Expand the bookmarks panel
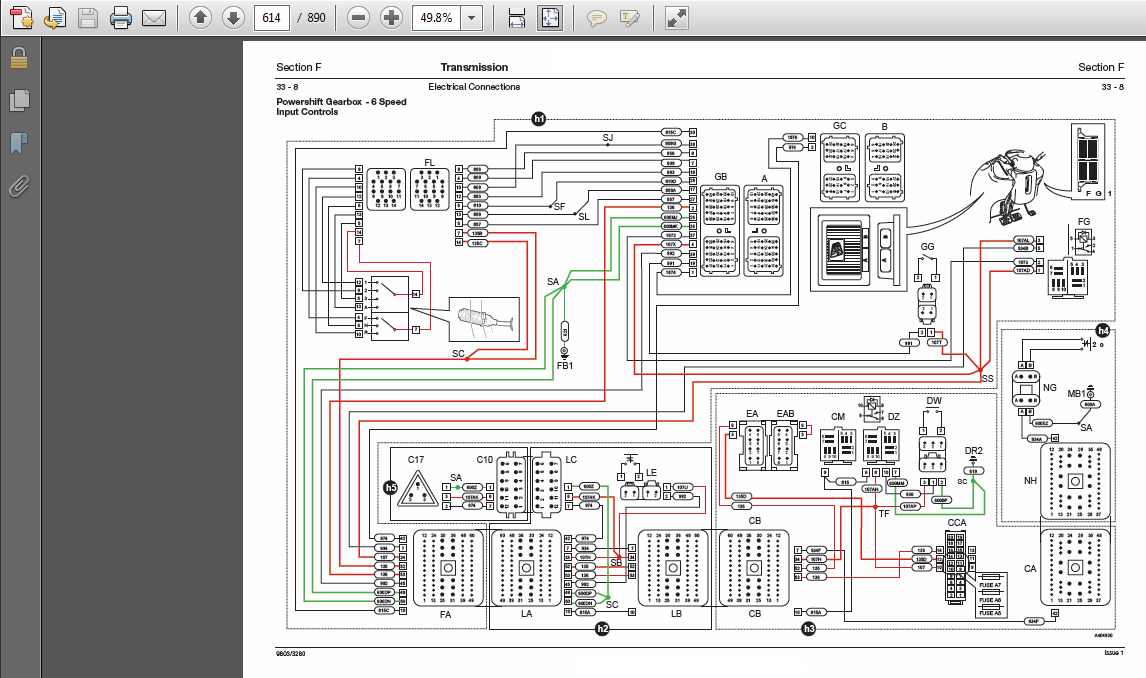The image size is (1146, 678). (x=19, y=143)
